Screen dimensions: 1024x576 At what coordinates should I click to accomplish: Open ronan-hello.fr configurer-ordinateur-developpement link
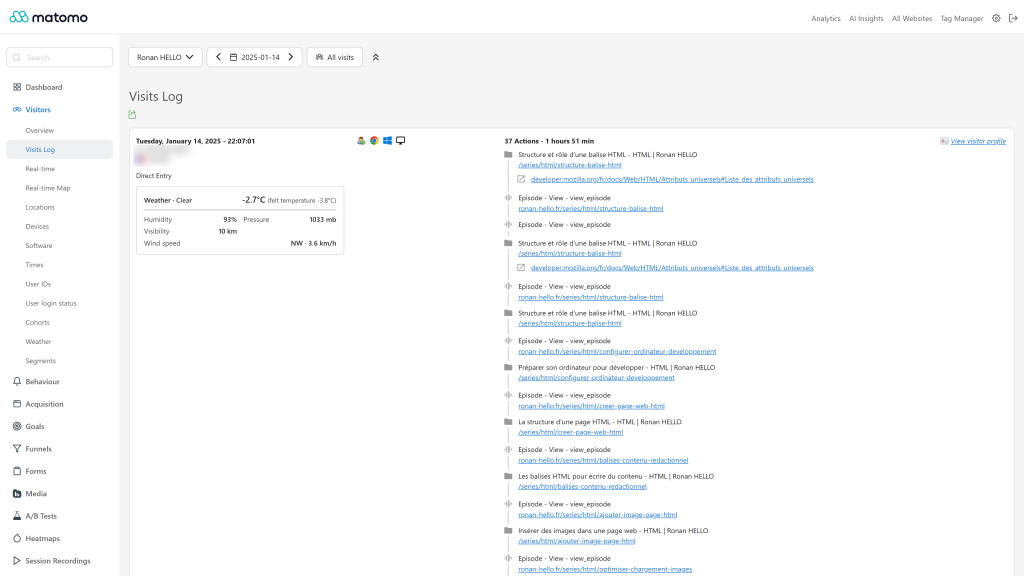click(617, 351)
